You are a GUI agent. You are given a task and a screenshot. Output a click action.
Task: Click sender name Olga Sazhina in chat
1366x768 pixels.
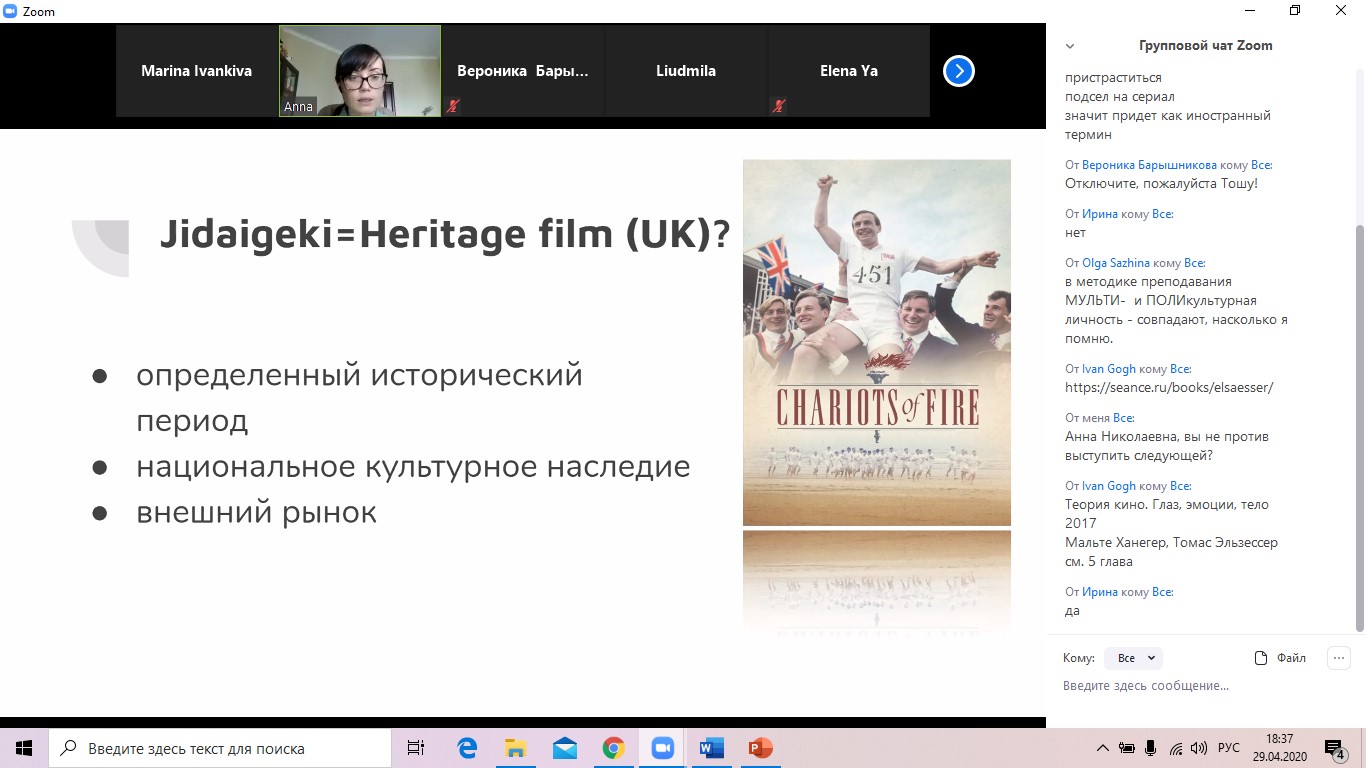tap(1116, 263)
